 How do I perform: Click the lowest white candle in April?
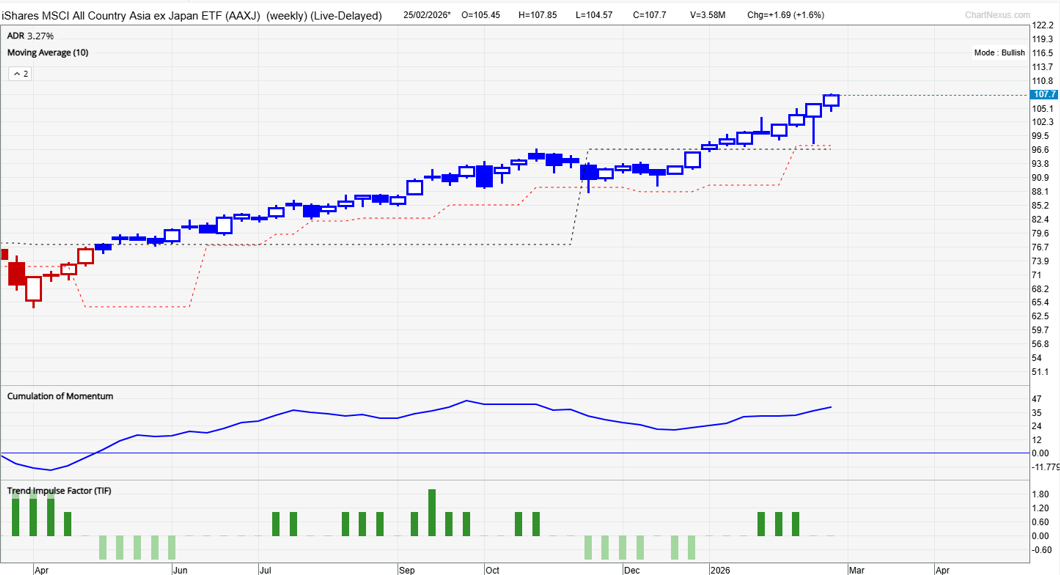pyautogui.click(x=33, y=289)
